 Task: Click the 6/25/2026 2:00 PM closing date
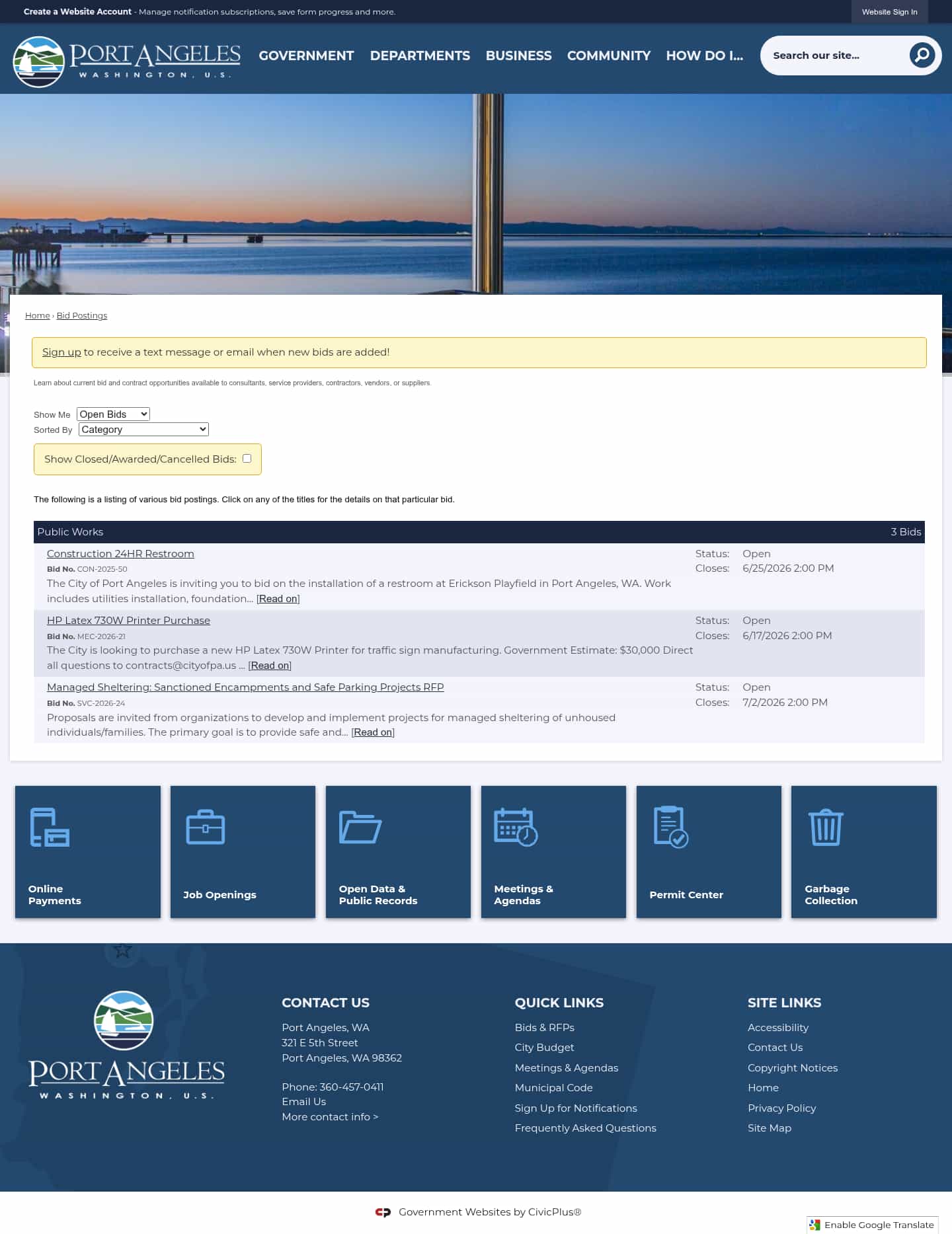[788, 568]
